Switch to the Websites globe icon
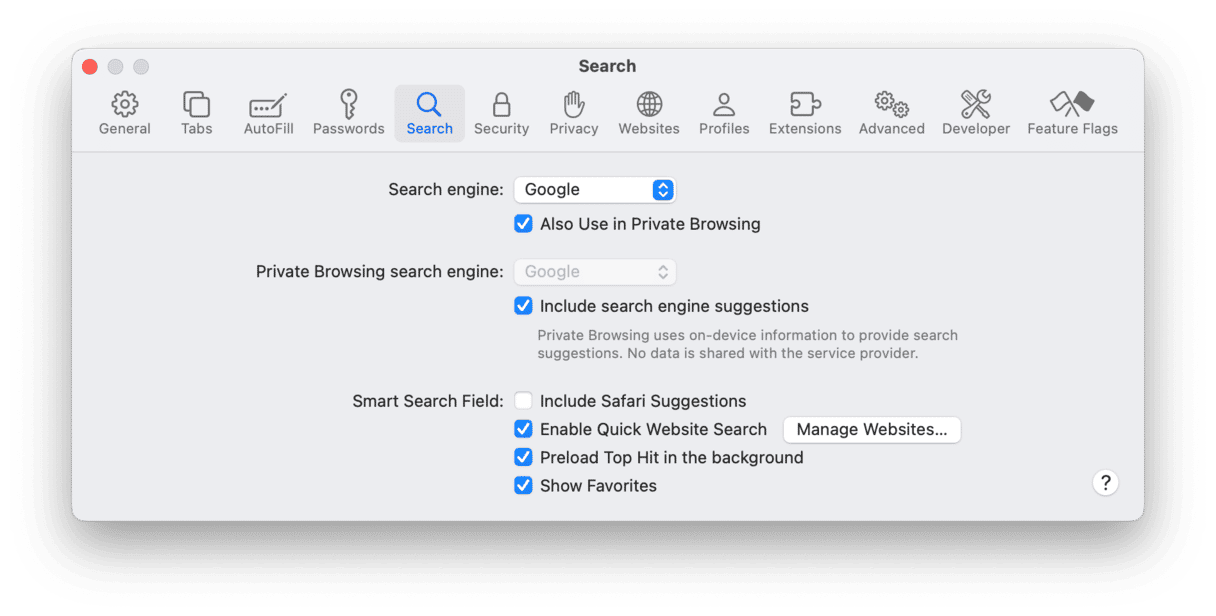 649,105
